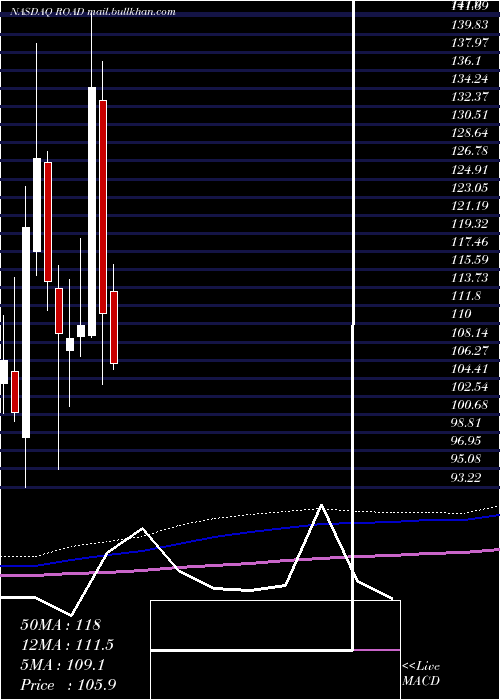Click the 139.83 price axis label
Viewport: 500px width, 700px height.
click(x=470, y=25)
